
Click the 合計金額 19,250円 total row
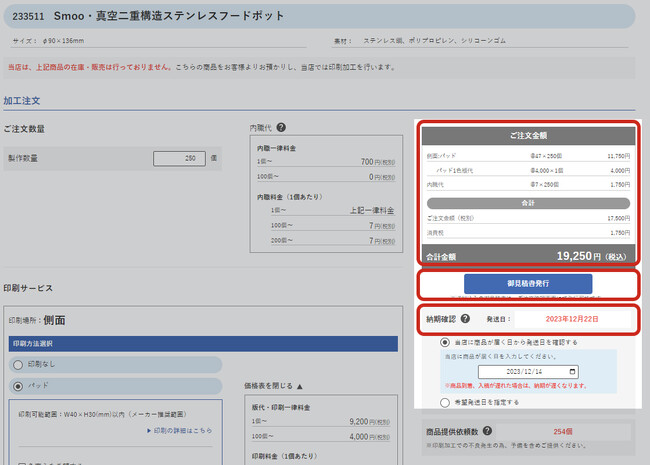(x=528, y=255)
